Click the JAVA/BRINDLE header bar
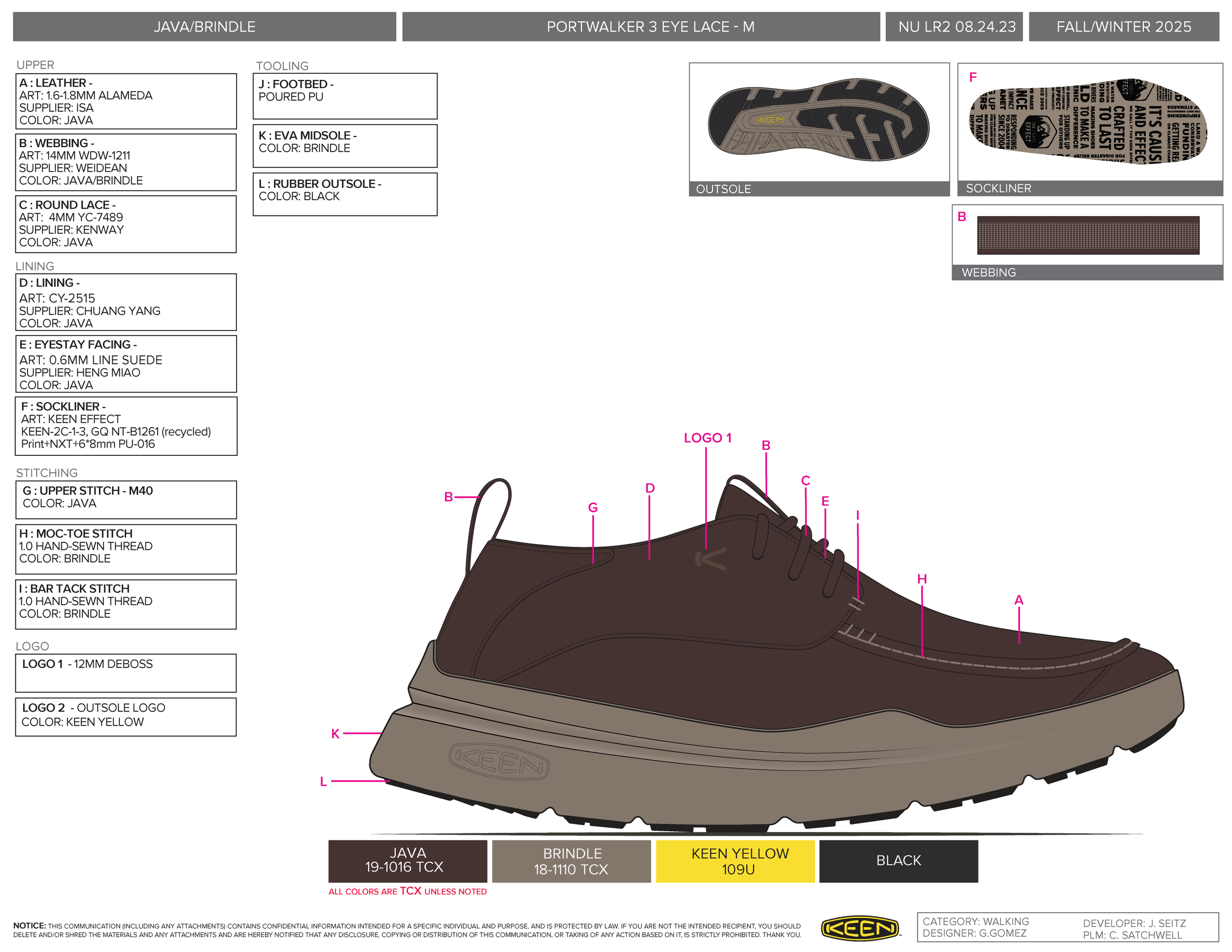Screen dimensions: 1232x952 point(204,27)
